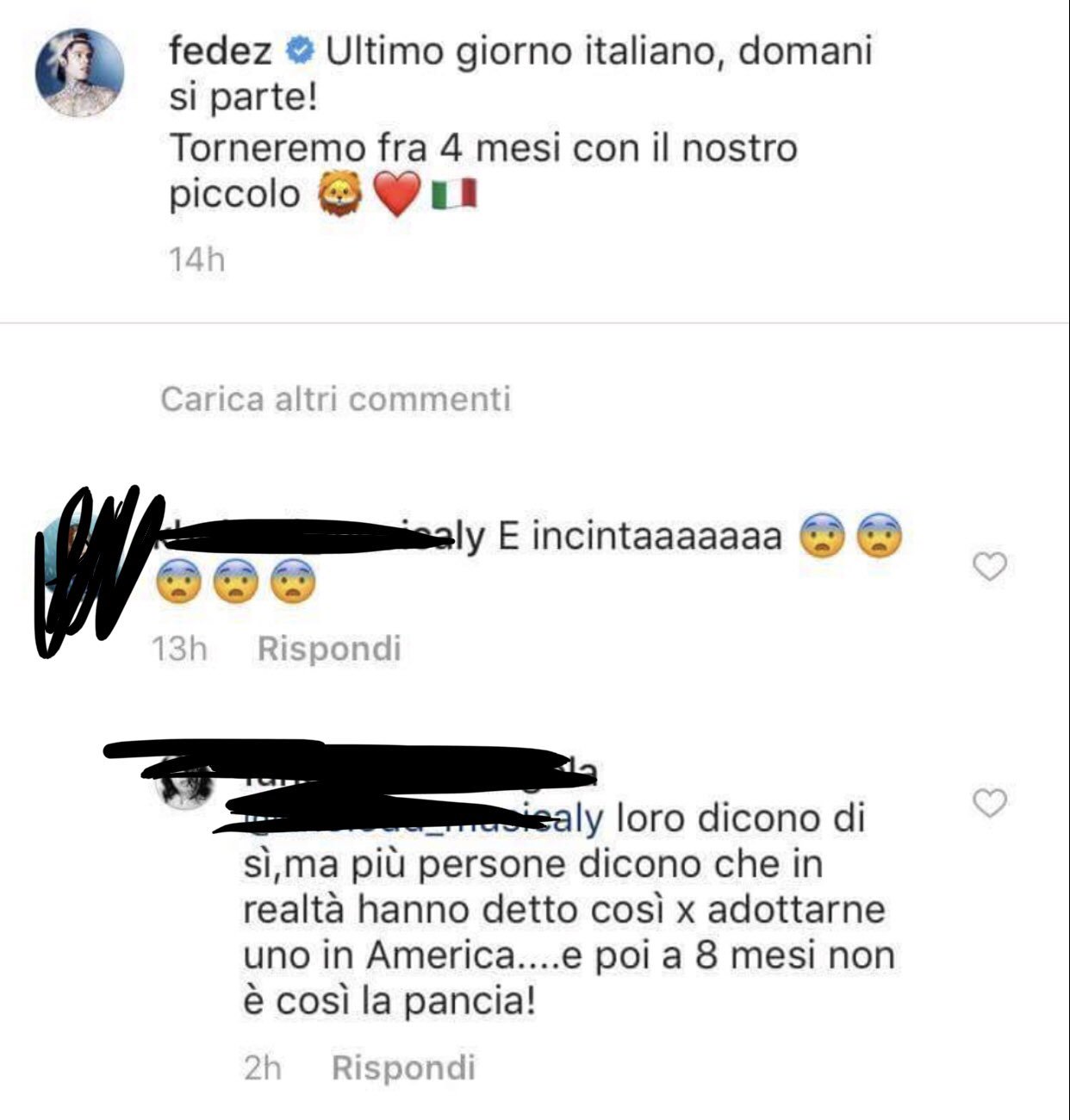This screenshot has width=1070, height=1120.
Task: Open the fedez username link
Action: click(x=221, y=53)
